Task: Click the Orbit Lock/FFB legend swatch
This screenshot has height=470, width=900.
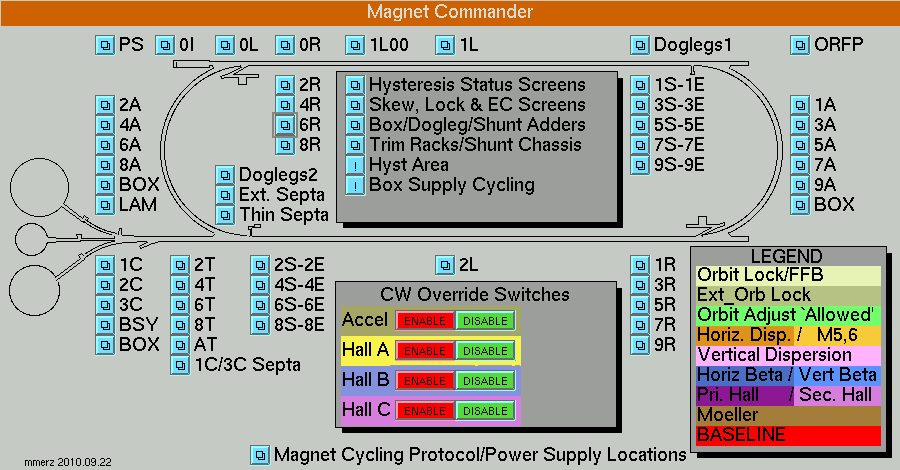Action: 788,275
